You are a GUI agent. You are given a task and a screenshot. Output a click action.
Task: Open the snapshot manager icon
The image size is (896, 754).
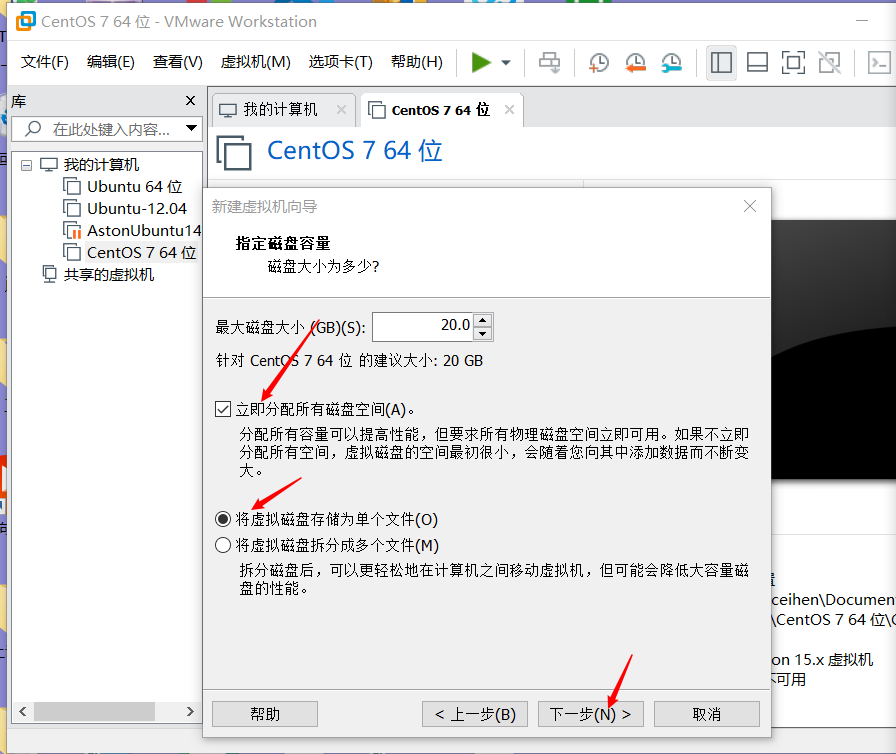coord(671,62)
